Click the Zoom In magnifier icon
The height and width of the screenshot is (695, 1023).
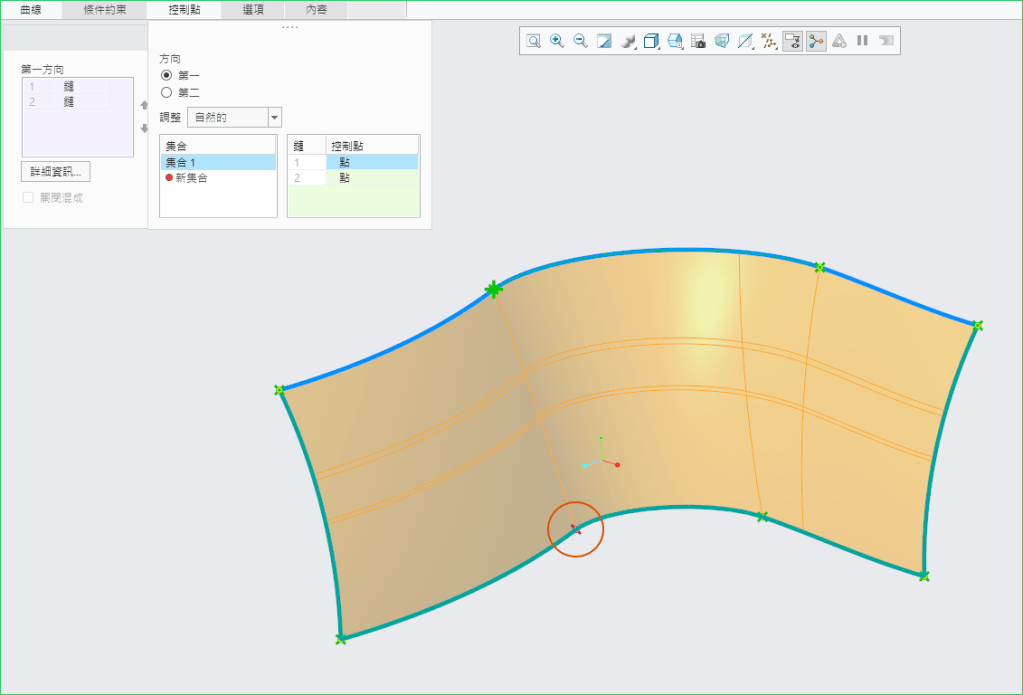pos(557,41)
